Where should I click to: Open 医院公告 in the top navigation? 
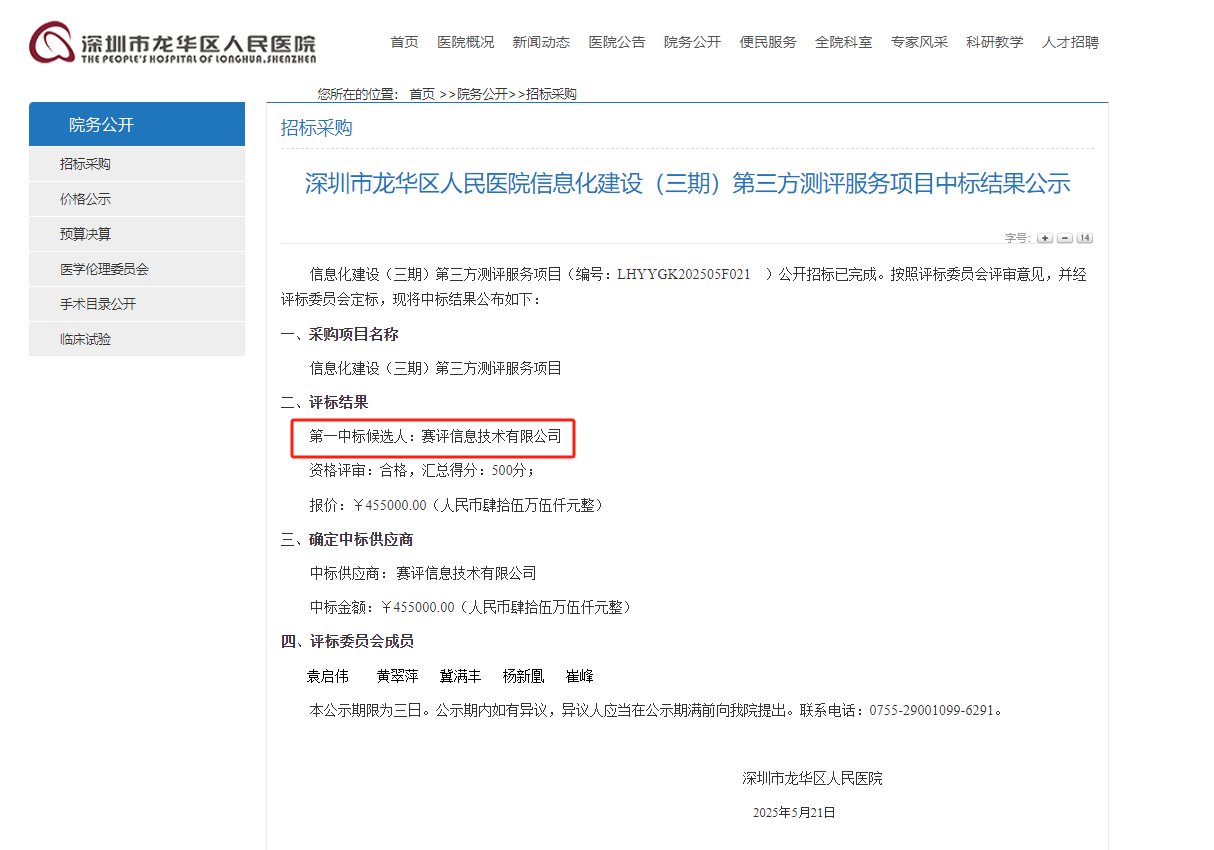click(x=617, y=42)
